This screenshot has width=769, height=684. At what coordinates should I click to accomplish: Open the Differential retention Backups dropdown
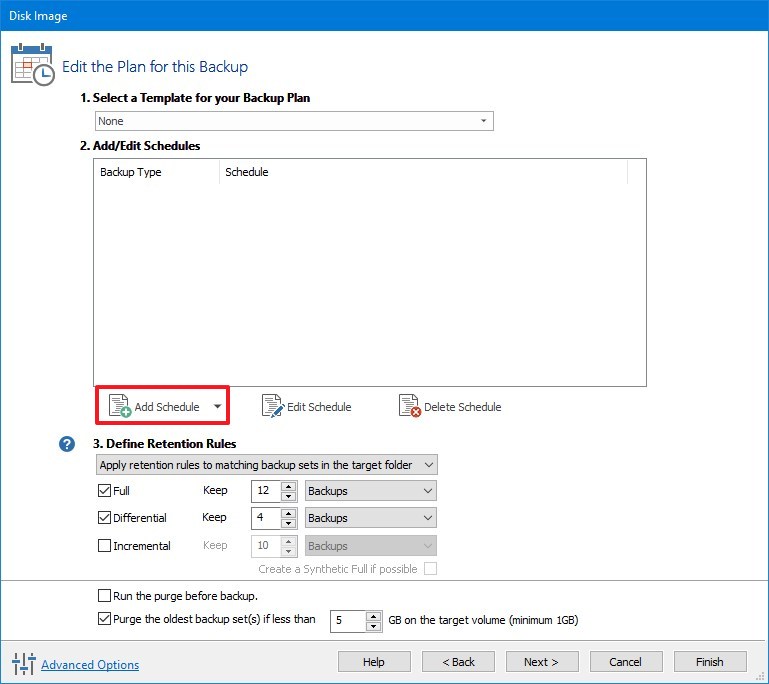tap(370, 518)
